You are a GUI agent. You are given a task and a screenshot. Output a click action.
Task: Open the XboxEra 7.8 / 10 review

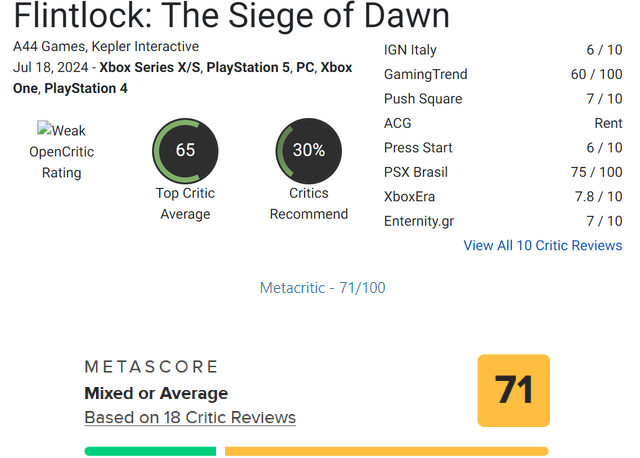[x=503, y=197]
